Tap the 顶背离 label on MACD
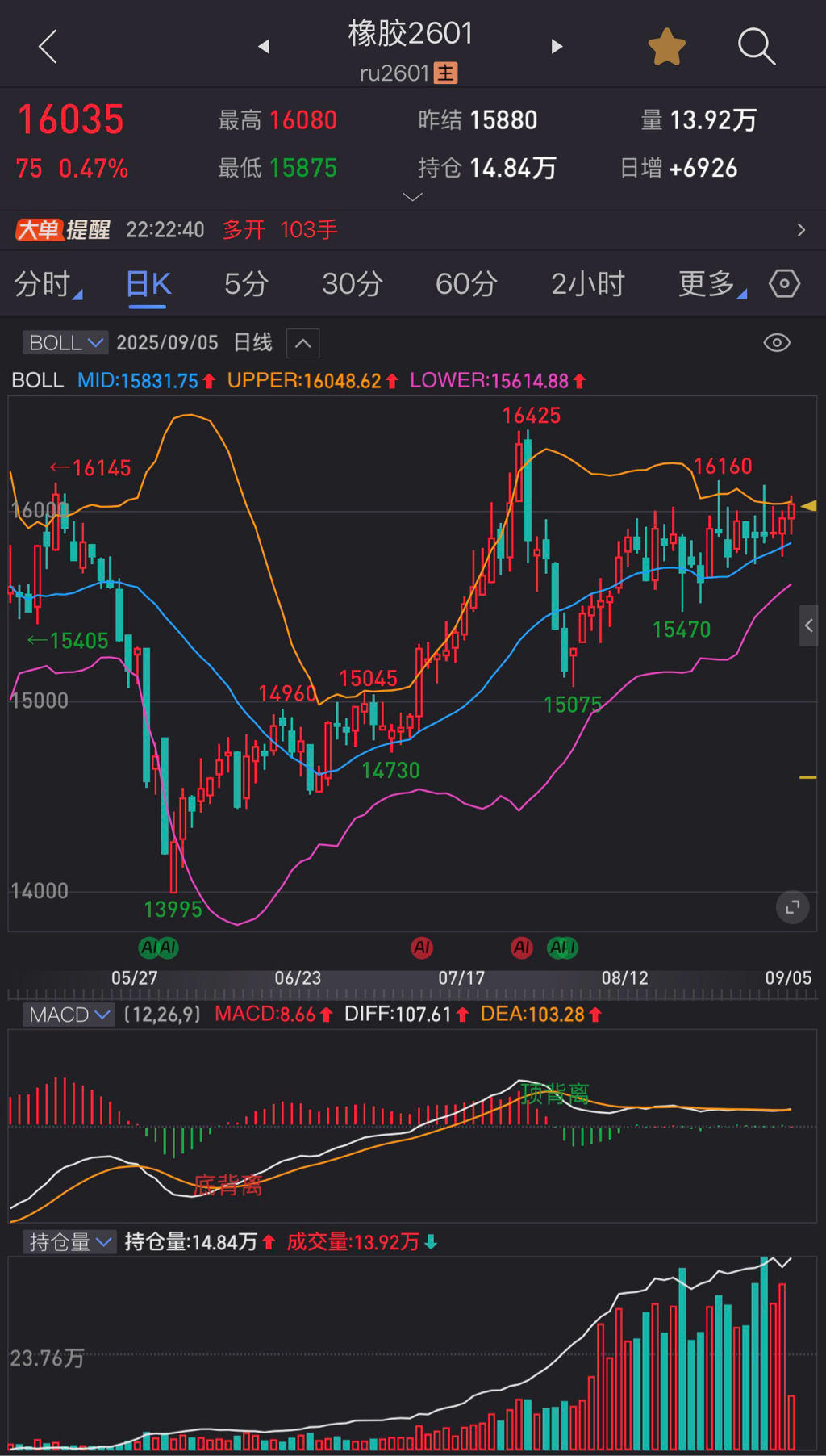The image size is (826, 1456). [x=555, y=1094]
